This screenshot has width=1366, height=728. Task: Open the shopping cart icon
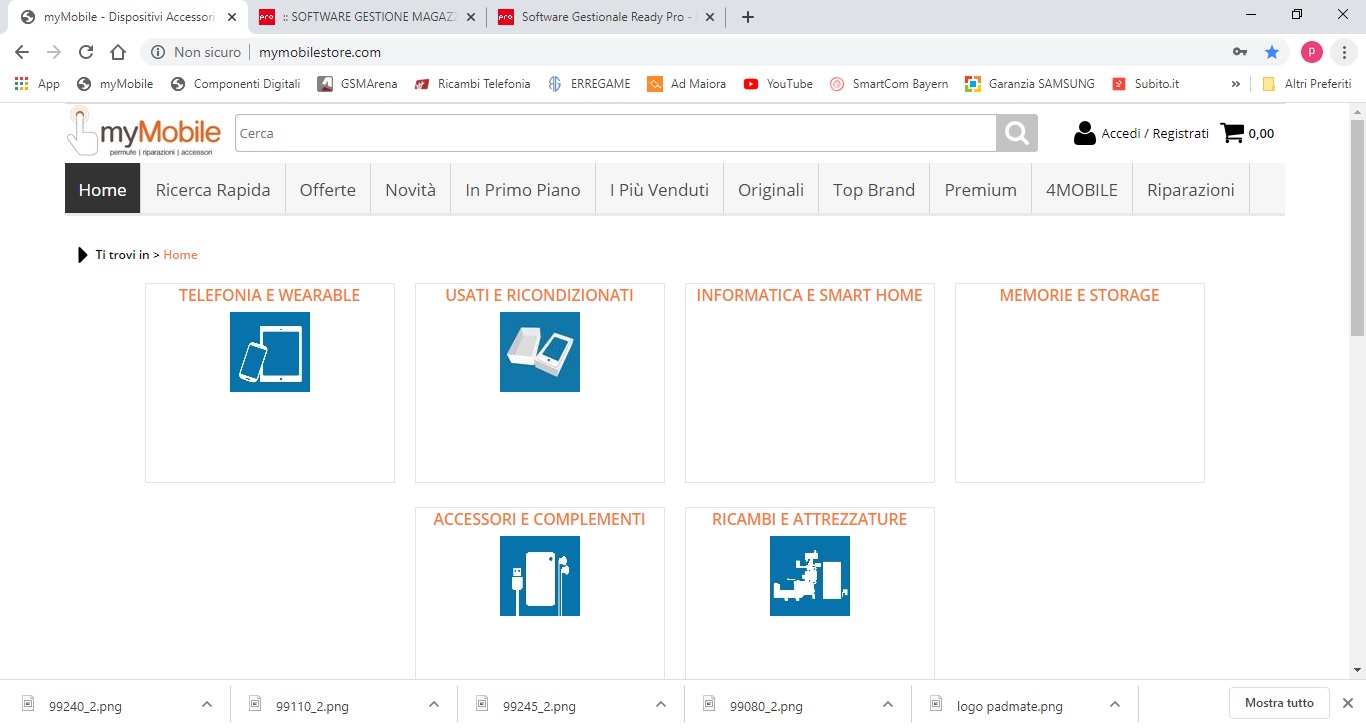point(1232,133)
